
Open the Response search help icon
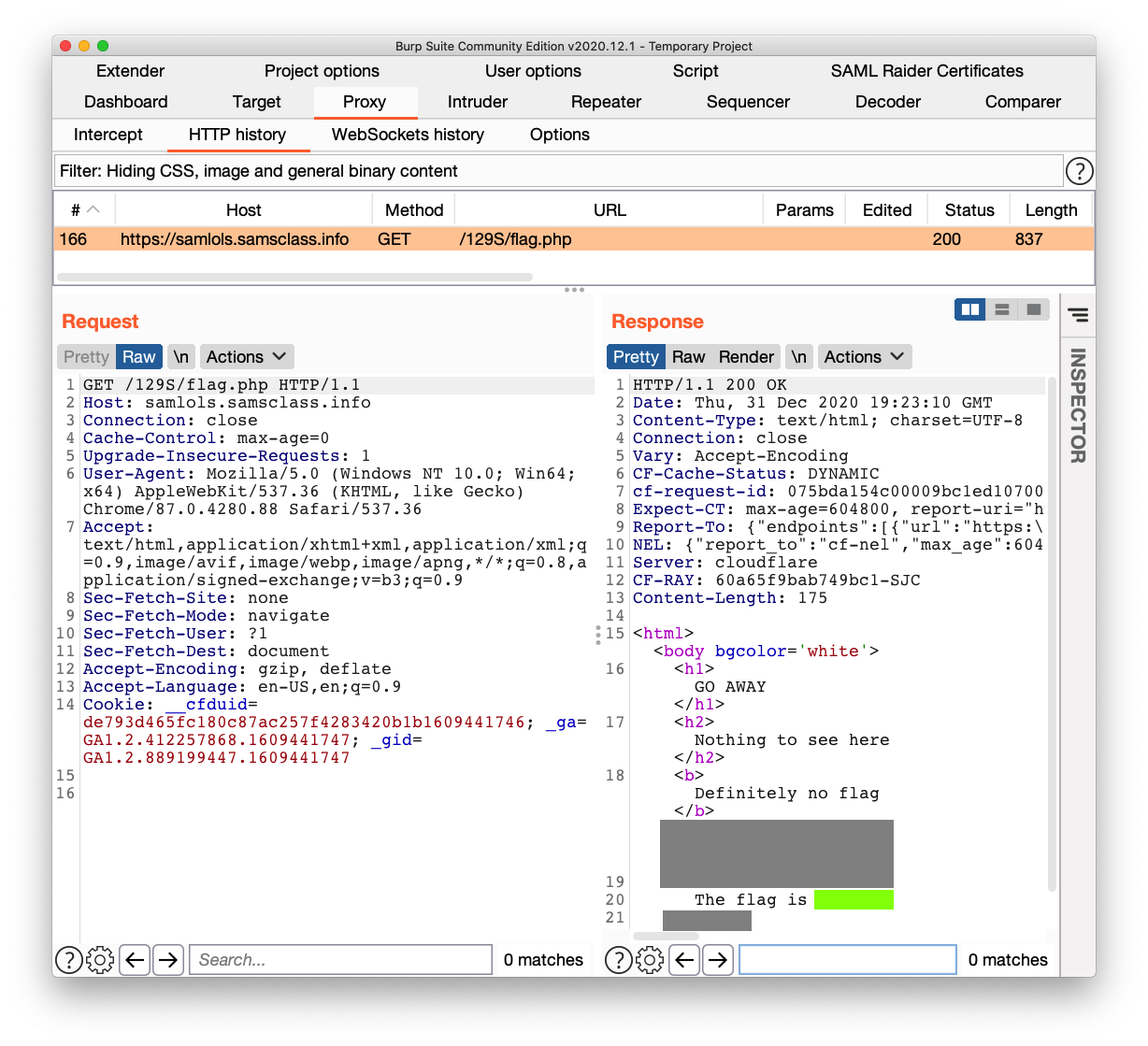point(618,960)
